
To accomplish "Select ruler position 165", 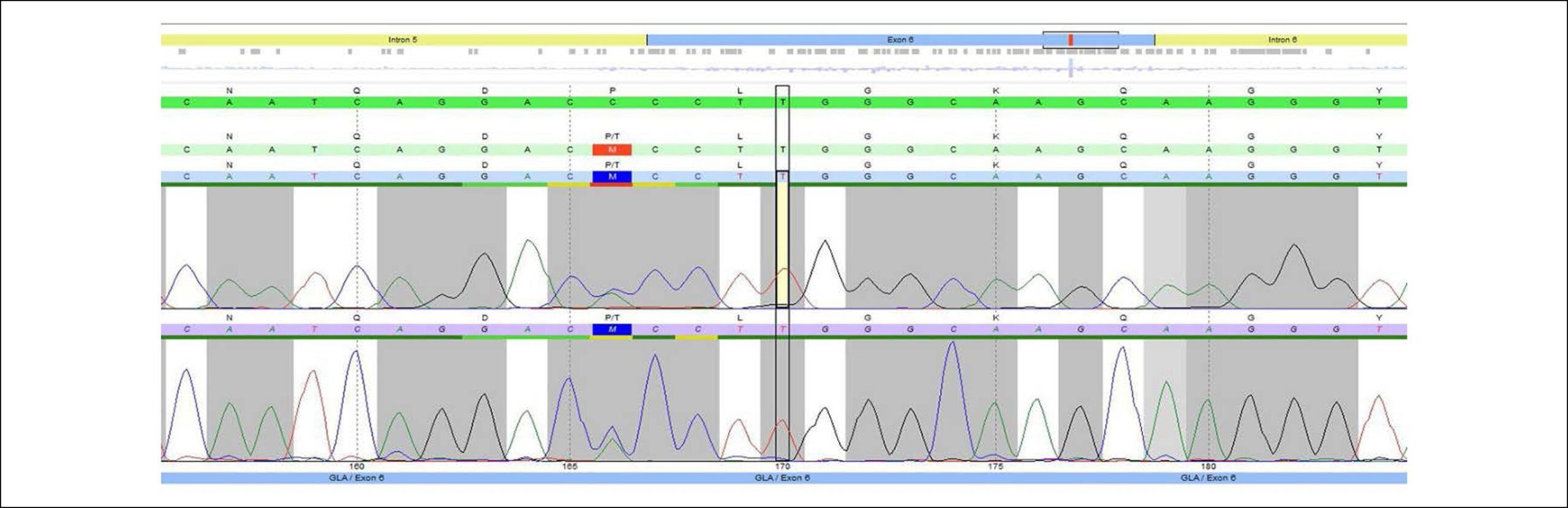I will (570, 466).
